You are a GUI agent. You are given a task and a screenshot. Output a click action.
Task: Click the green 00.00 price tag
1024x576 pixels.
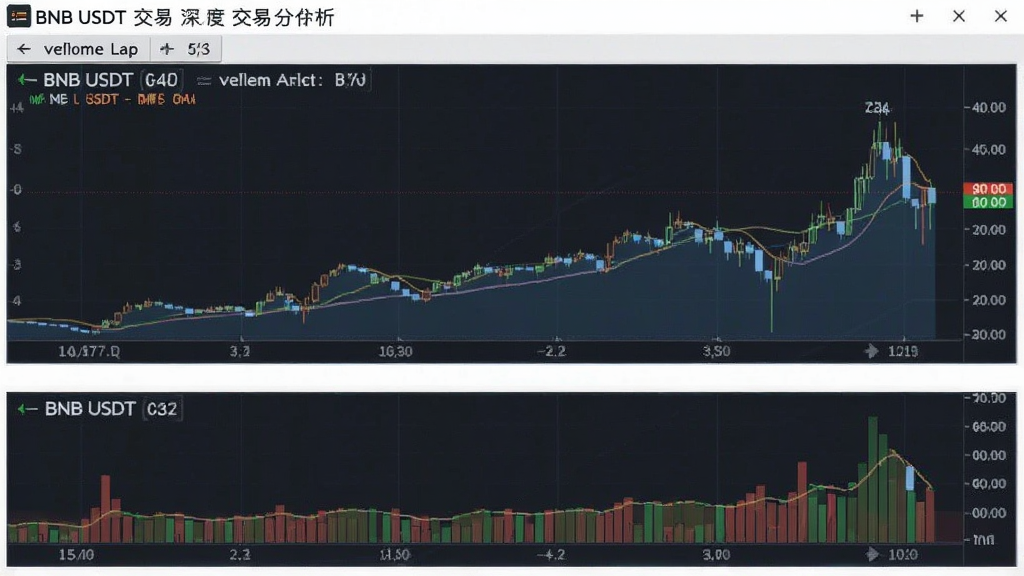989,202
